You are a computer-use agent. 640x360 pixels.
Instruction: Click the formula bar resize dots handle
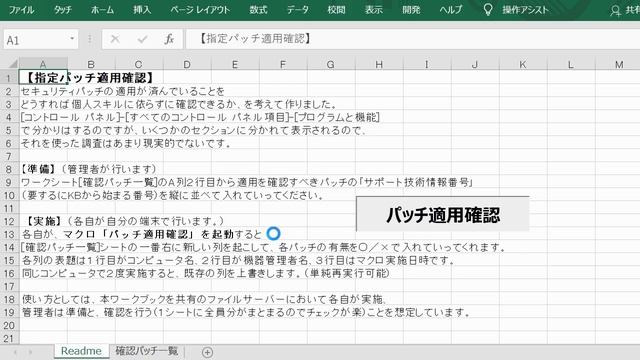(90, 39)
